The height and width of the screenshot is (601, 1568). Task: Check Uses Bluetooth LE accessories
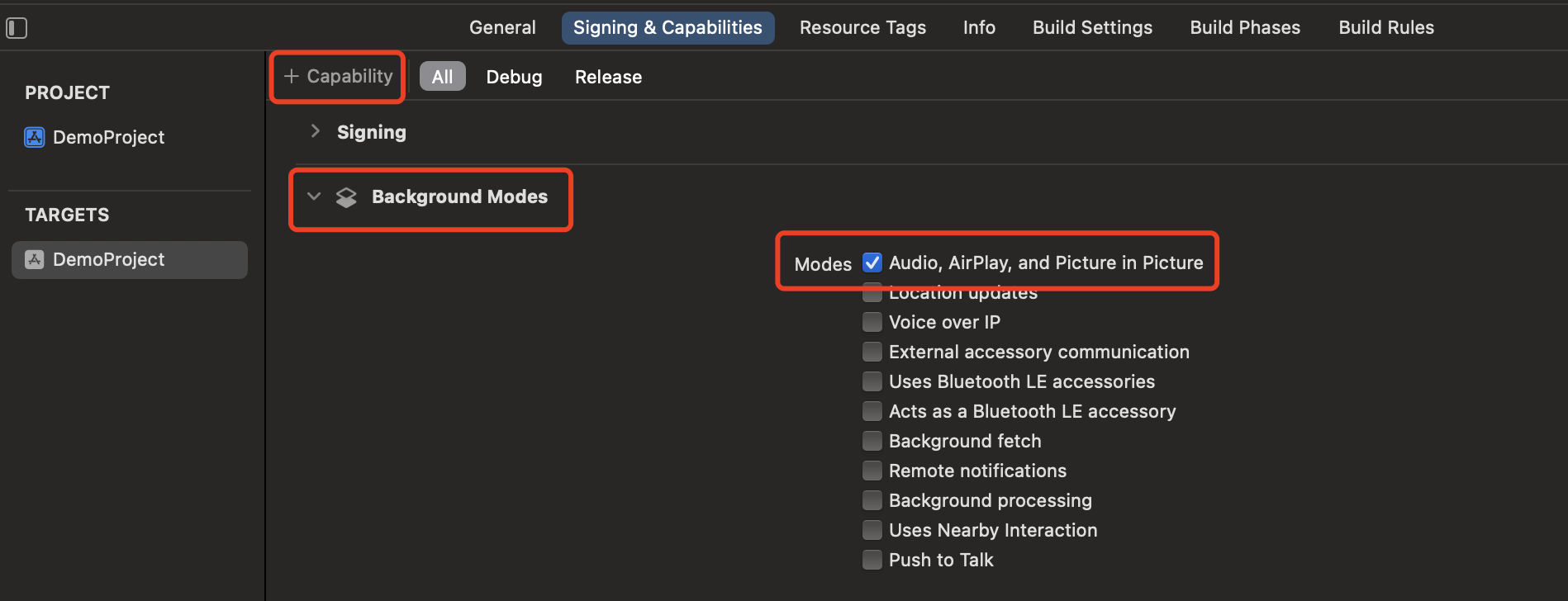872,381
